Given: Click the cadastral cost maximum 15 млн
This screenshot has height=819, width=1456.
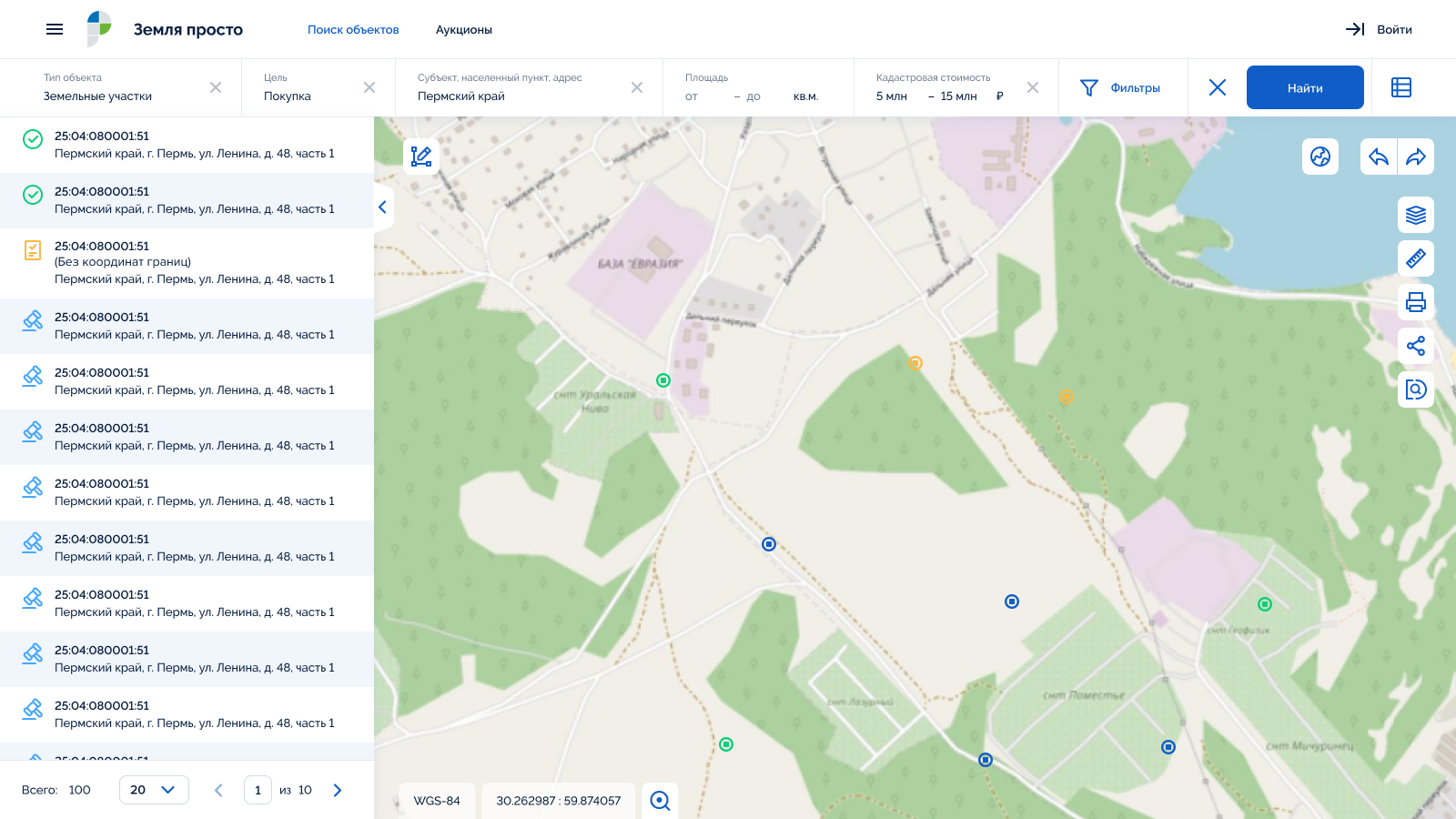Looking at the screenshot, I should 958,96.
